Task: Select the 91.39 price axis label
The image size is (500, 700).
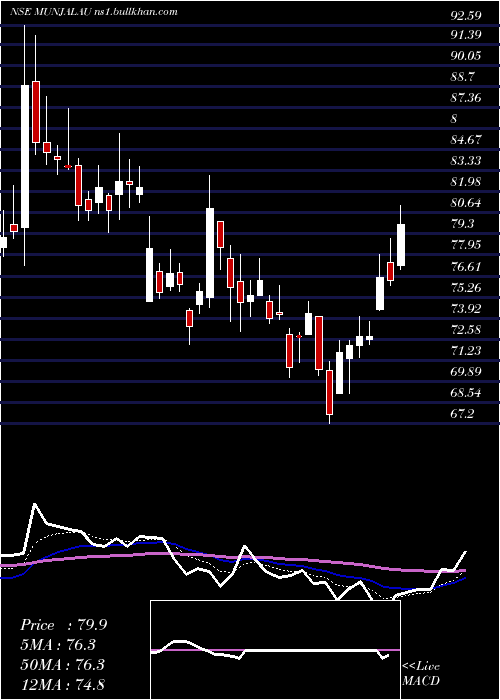Action: (466, 34)
